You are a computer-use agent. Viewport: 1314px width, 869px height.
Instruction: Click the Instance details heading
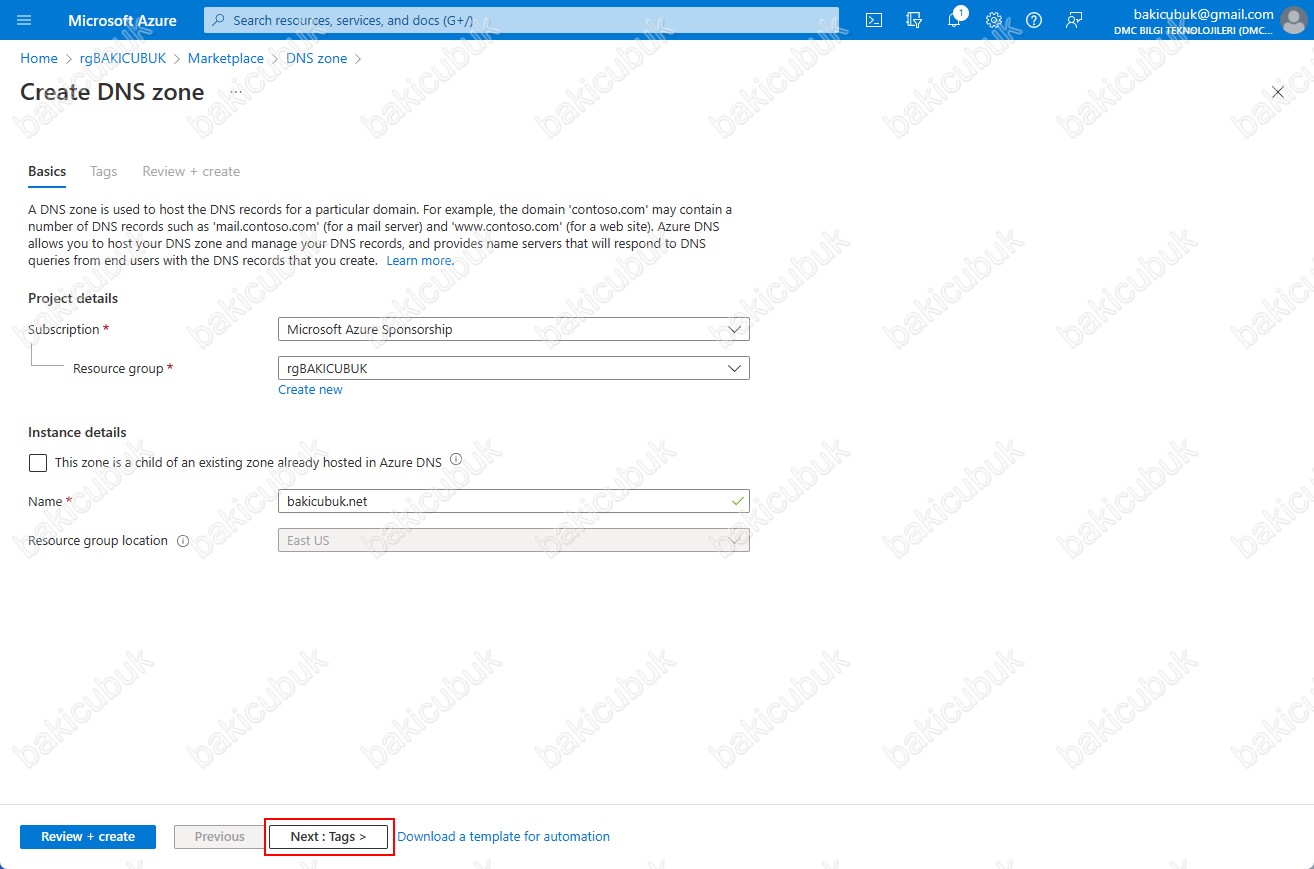(77, 432)
